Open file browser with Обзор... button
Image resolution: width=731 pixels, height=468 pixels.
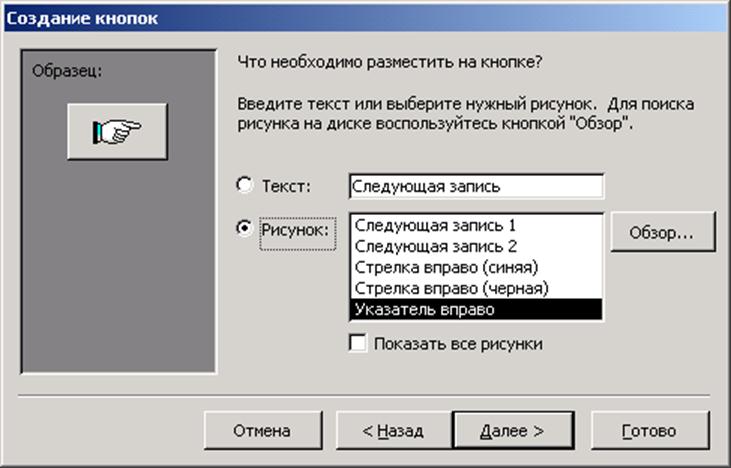pyautogui.click(x=663, y=232)
